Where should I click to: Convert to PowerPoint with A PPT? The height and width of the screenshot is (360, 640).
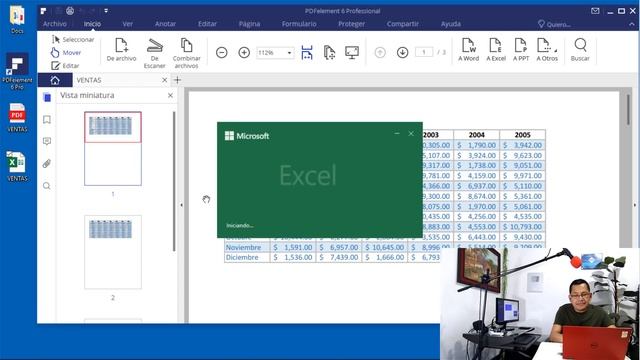point(521,50)
